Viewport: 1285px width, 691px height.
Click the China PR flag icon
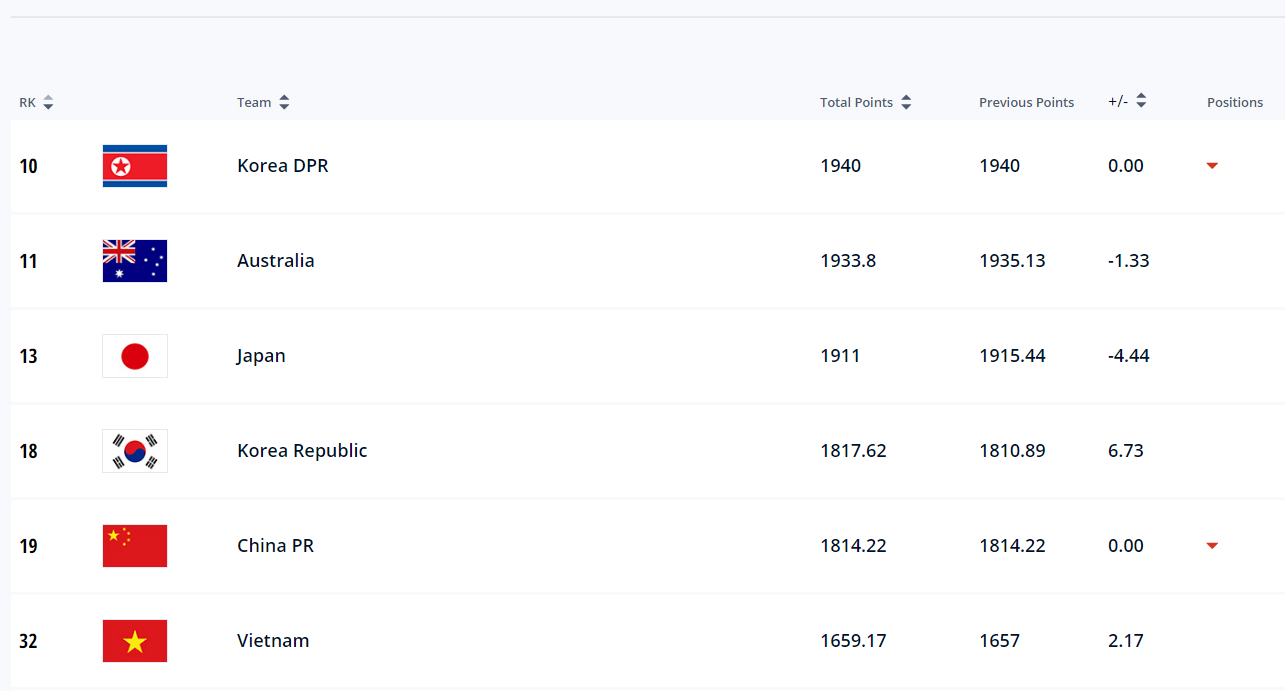click(135, 546)
